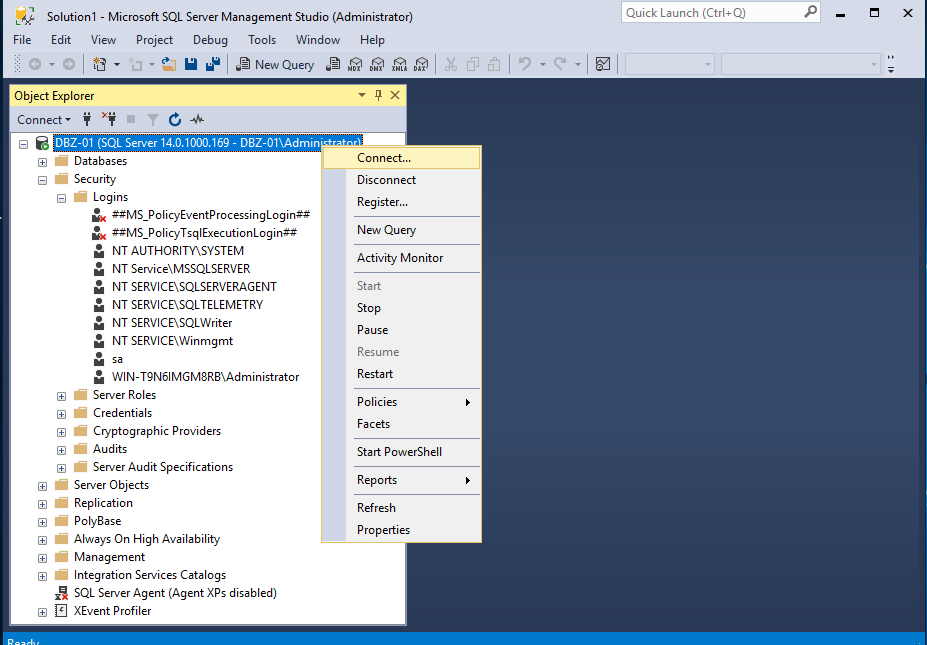Choose Start PowerShell in the context menu
The image size is (927, 645).
401,452
